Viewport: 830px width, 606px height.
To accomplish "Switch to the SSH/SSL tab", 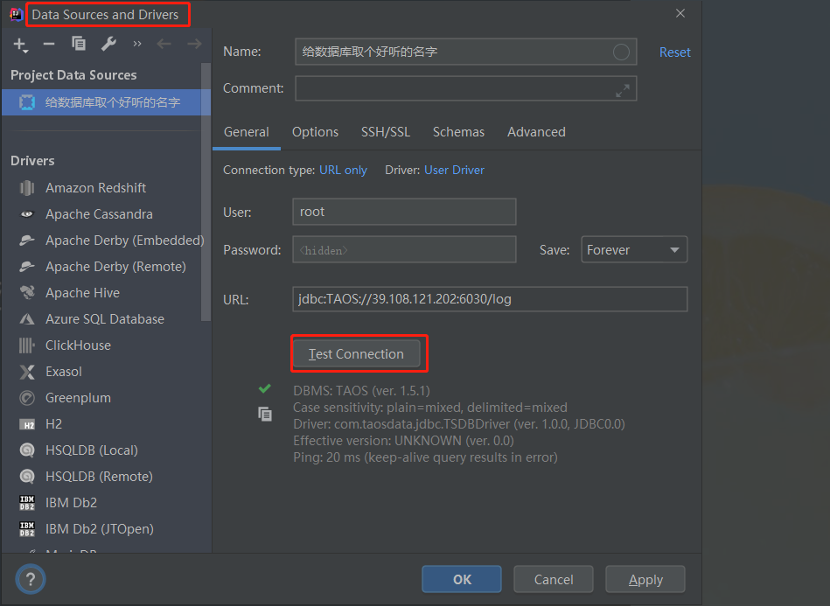I will 385,132.
